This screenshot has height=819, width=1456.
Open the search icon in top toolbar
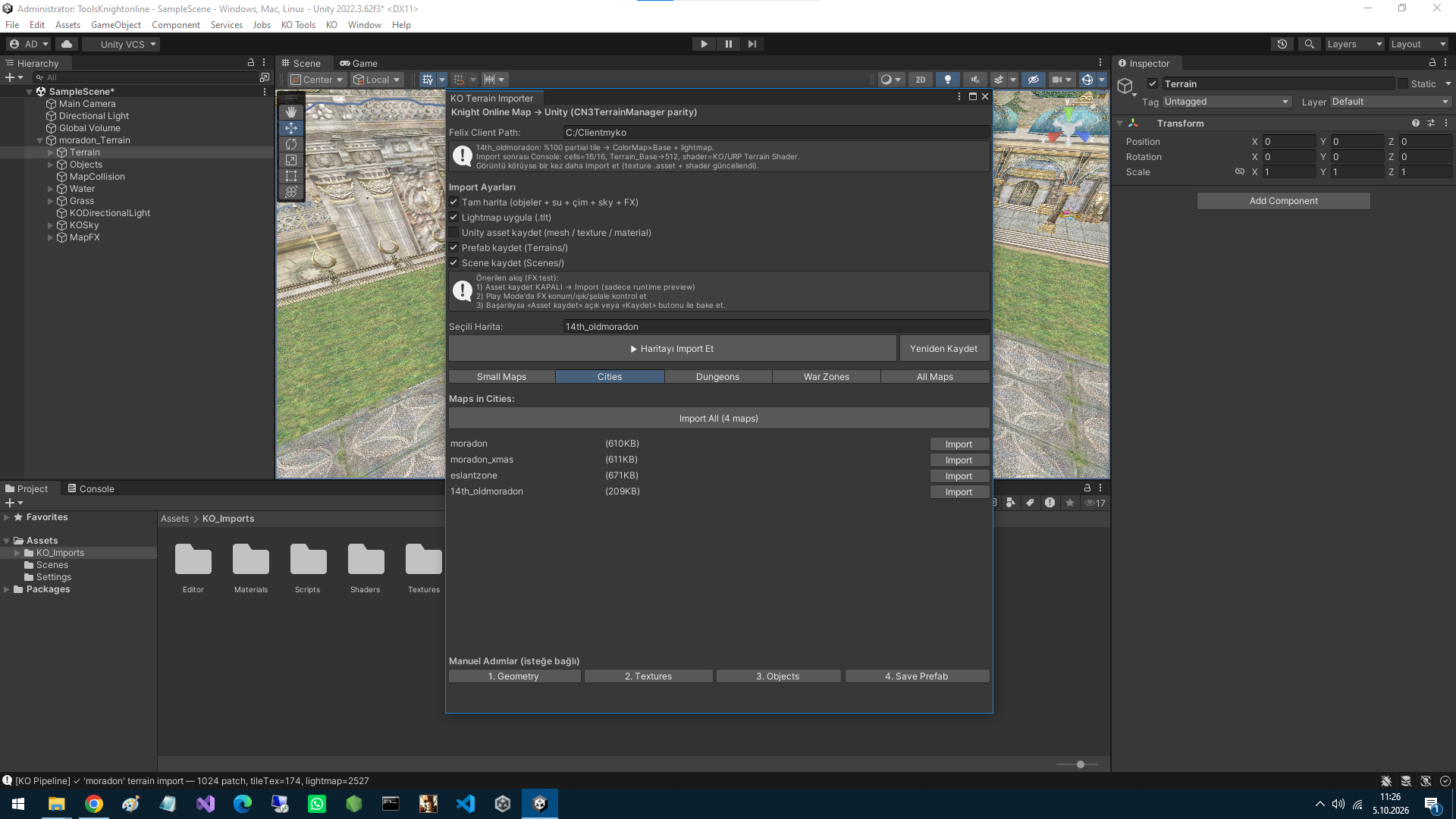(x=1309, y=44)
